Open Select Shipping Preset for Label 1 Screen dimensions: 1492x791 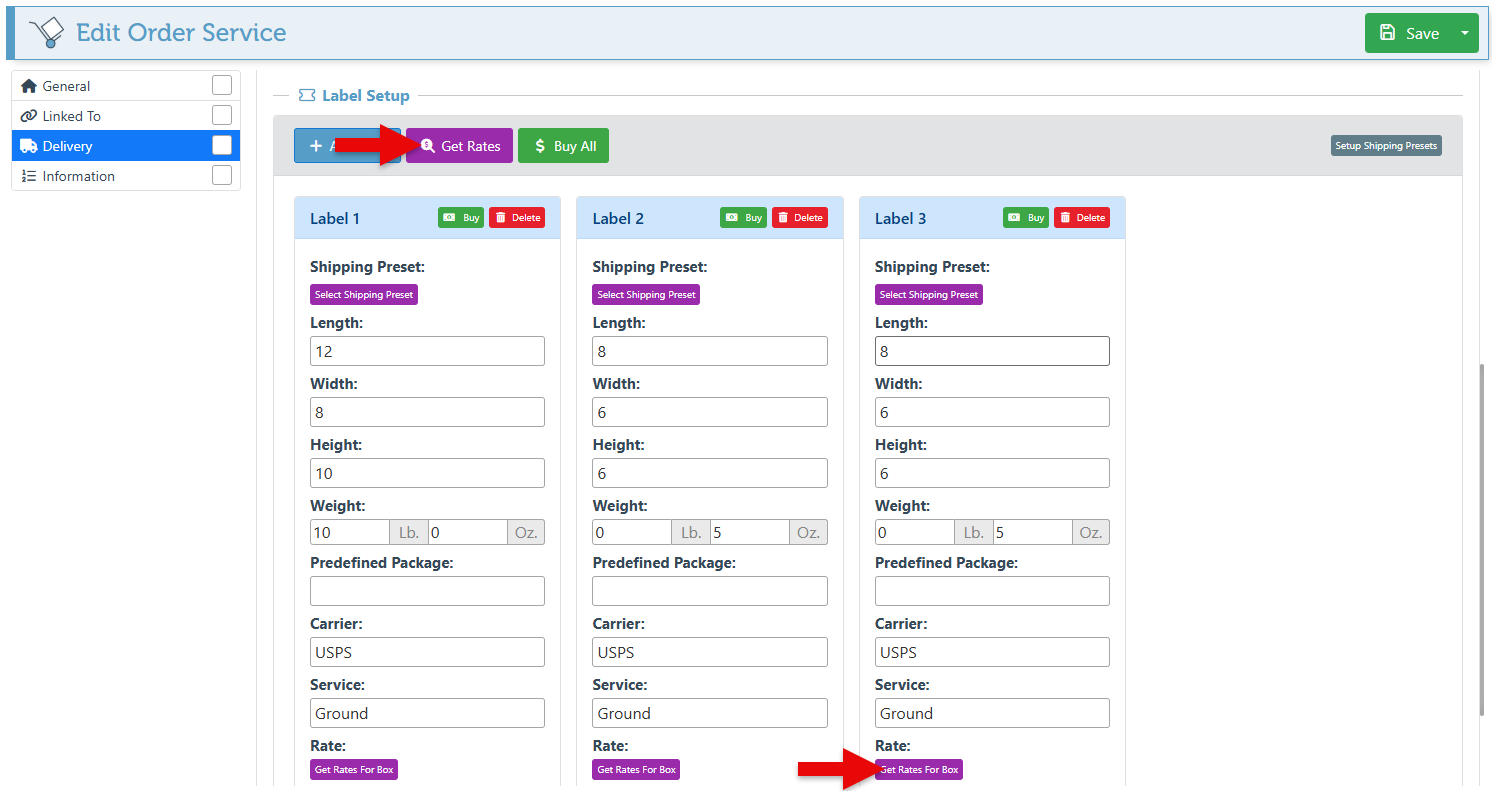click(x=363, y=295)
